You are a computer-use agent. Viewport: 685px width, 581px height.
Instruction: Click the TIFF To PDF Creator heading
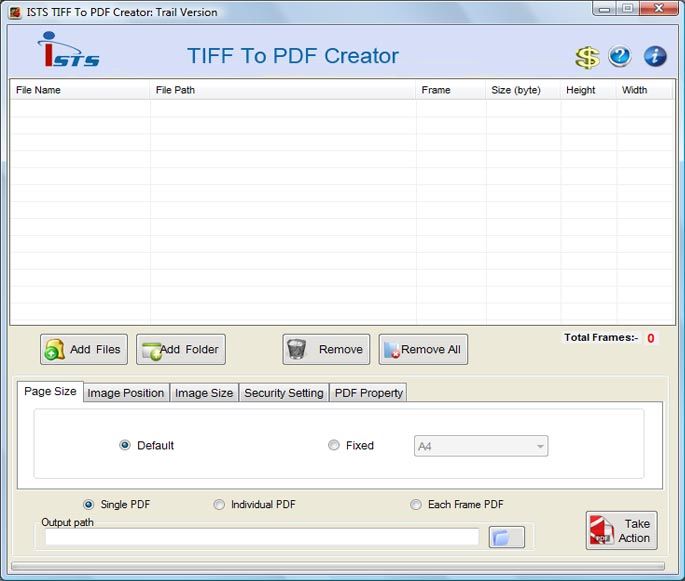(293, 56)
